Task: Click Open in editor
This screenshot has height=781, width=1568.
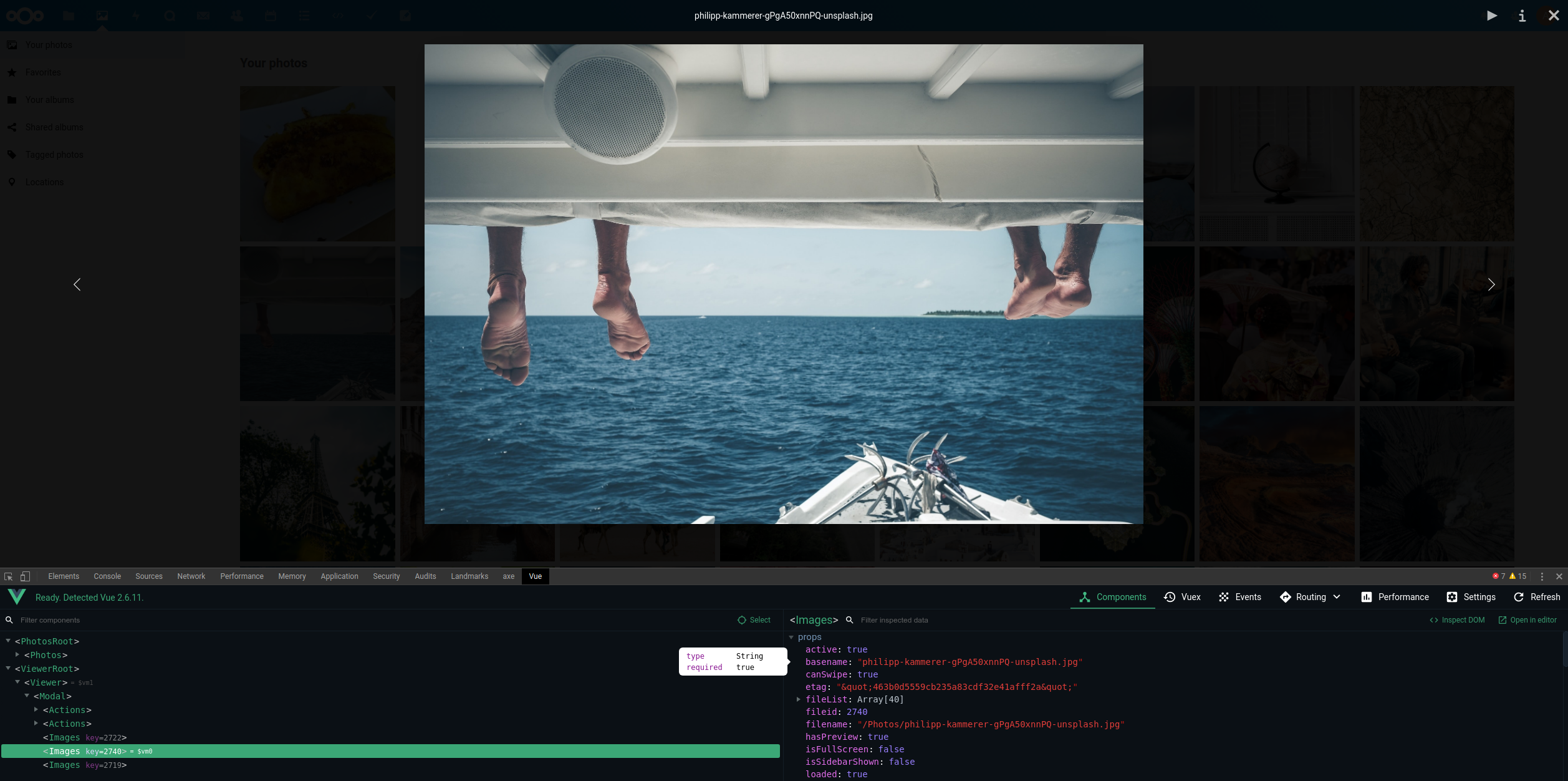Action: coord(1527,620)
